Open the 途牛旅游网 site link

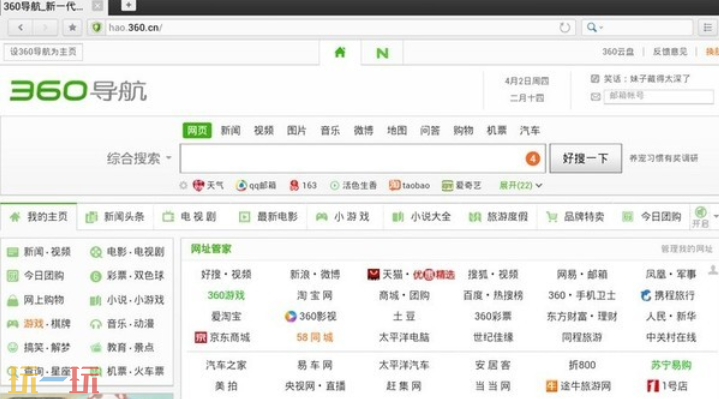578,386
